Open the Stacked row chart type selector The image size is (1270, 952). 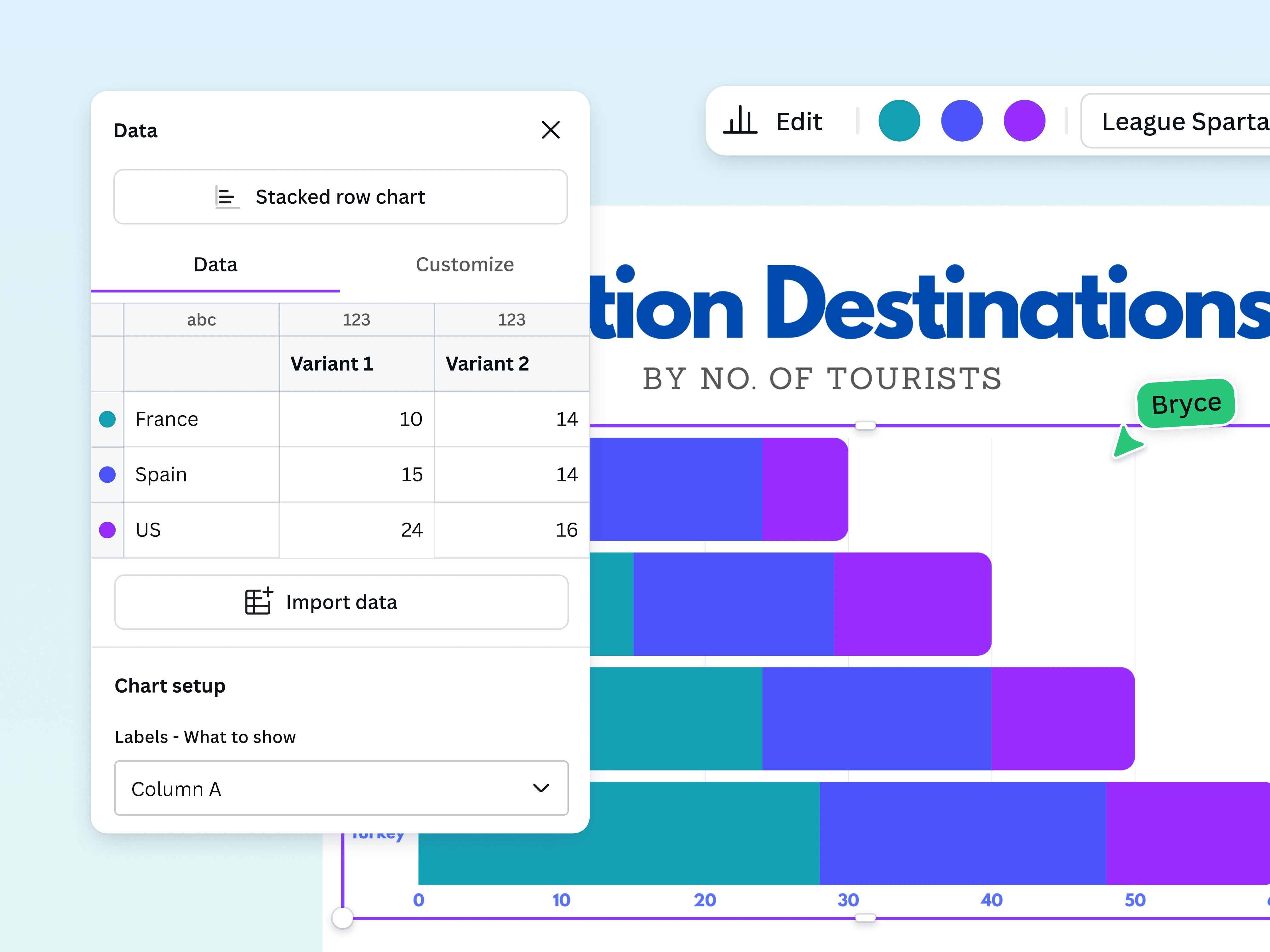click(340, 197)
